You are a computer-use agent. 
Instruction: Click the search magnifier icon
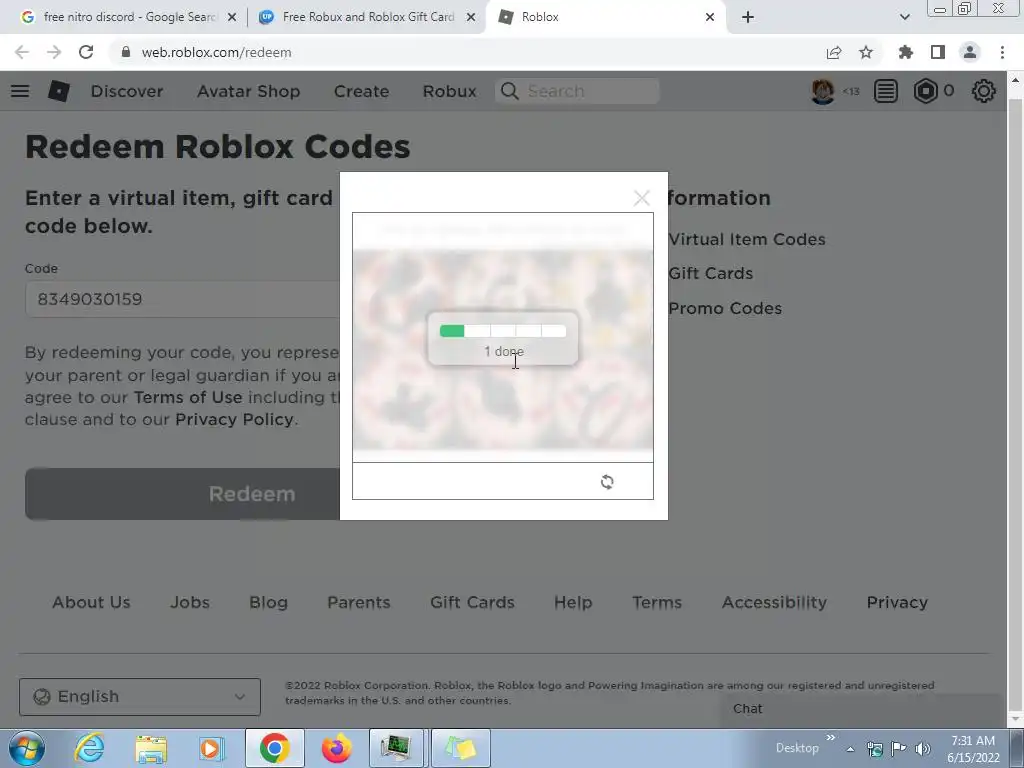510,91
